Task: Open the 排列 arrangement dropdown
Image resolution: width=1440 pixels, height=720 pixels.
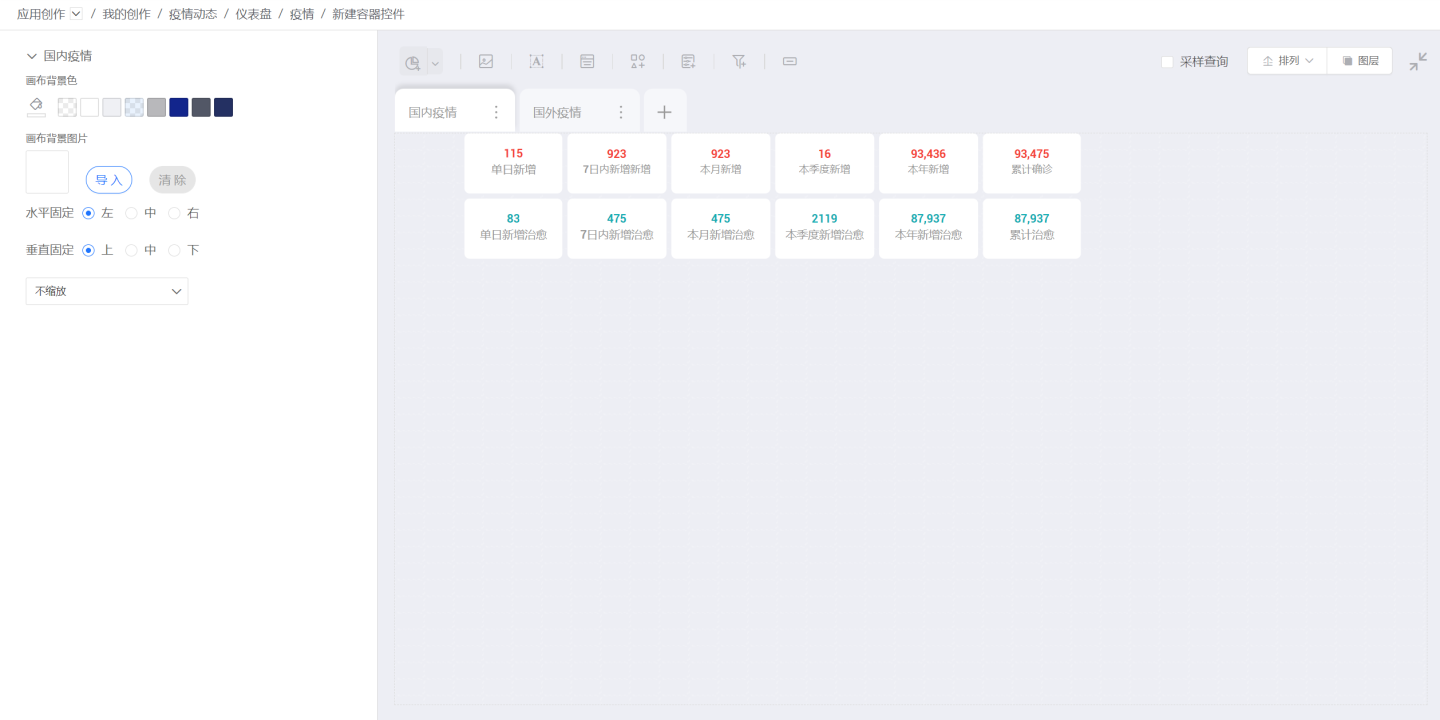Action: point(1287,61)
